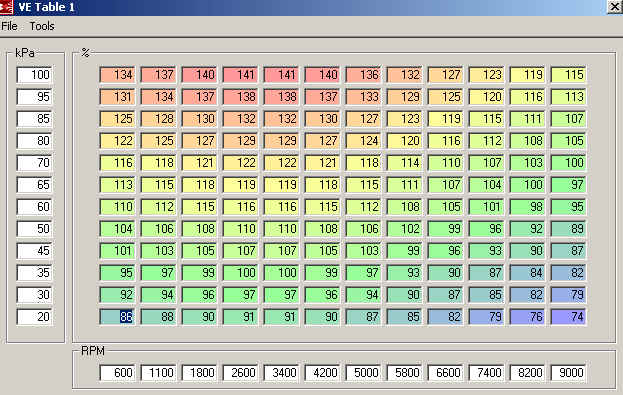The image size is (623, 395).
Task: Select VE cell 94 at 30 kPa, 1100 RPM
Action: tap(158, 295)
